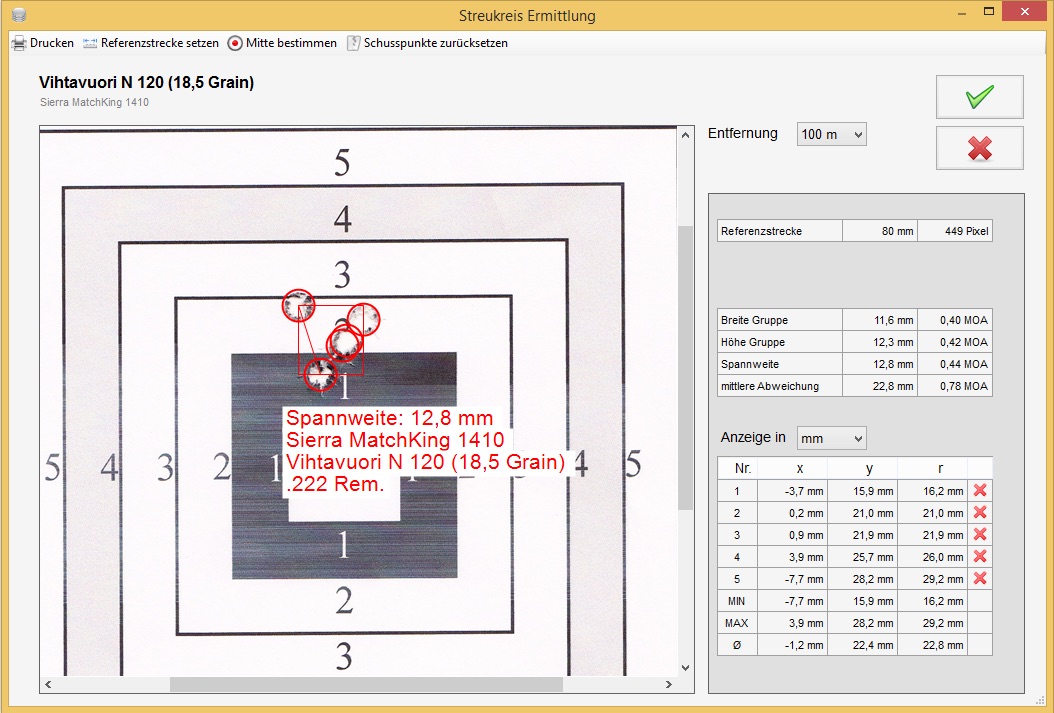Viewport: 1054px width, 713px height.
Task: Click the Entfernung label
Action: pyautogui.click(x=743, y=134)
